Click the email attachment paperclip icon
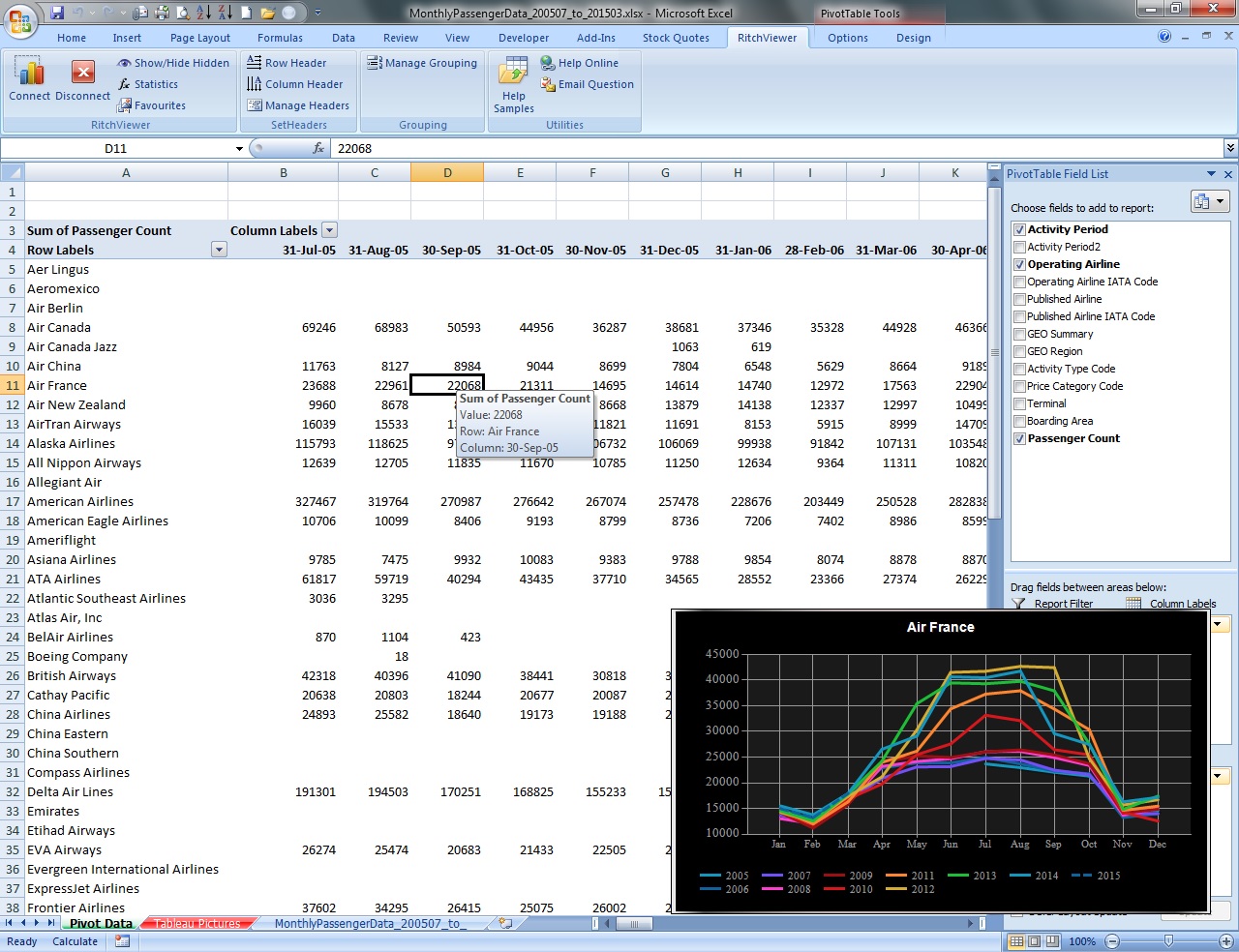 click(140, 13)
